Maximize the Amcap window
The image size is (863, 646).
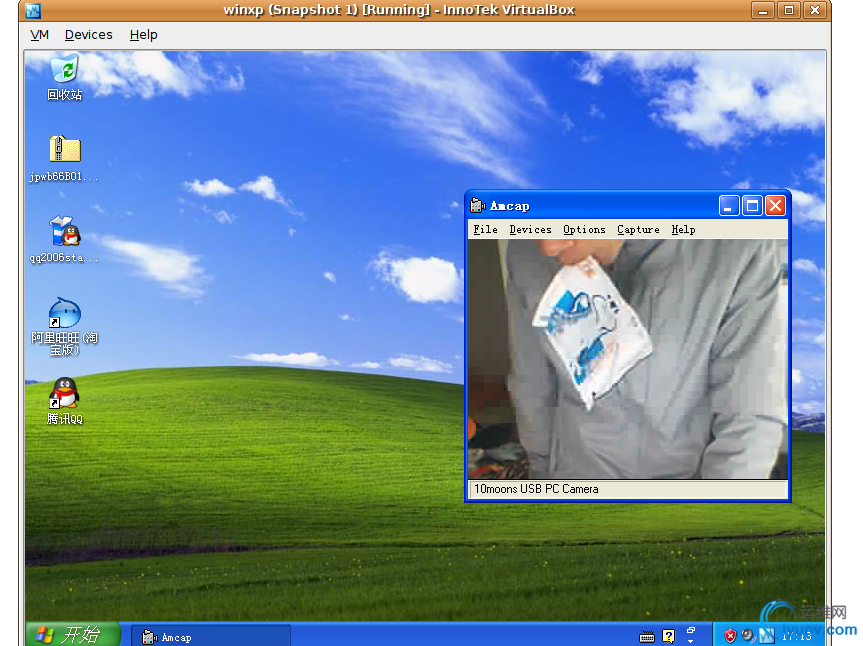click(752, 206)
